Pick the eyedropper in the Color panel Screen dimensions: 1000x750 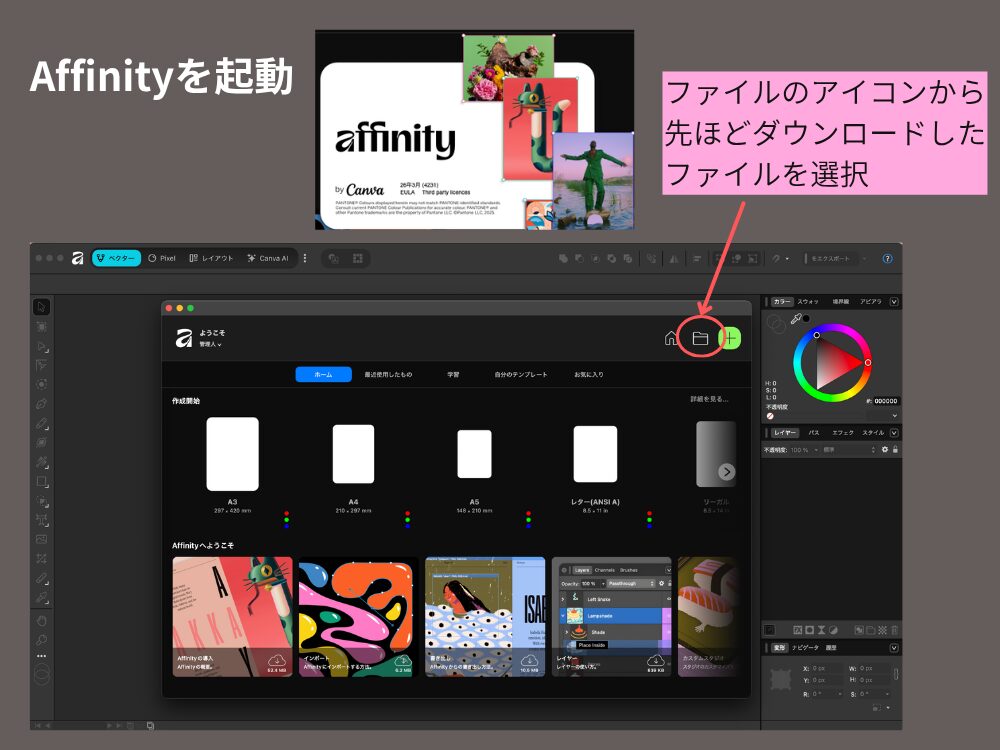795,318
